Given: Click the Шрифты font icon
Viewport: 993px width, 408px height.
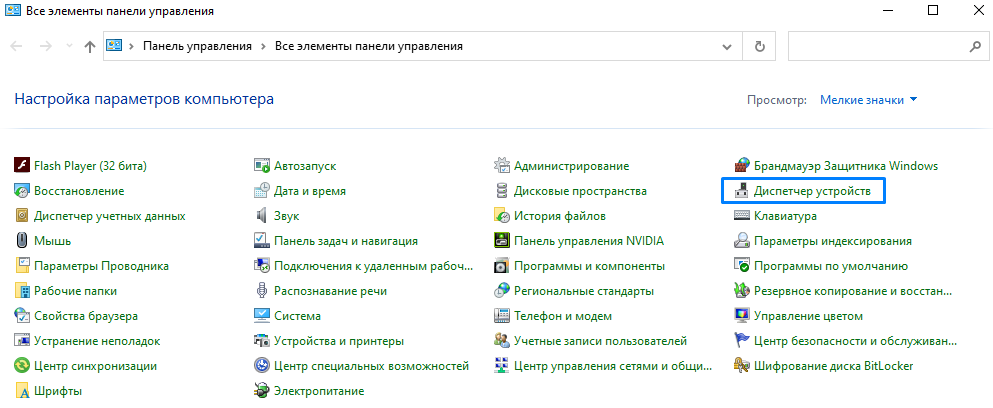Looking at the screenshot, I should (x=22, y=391).
